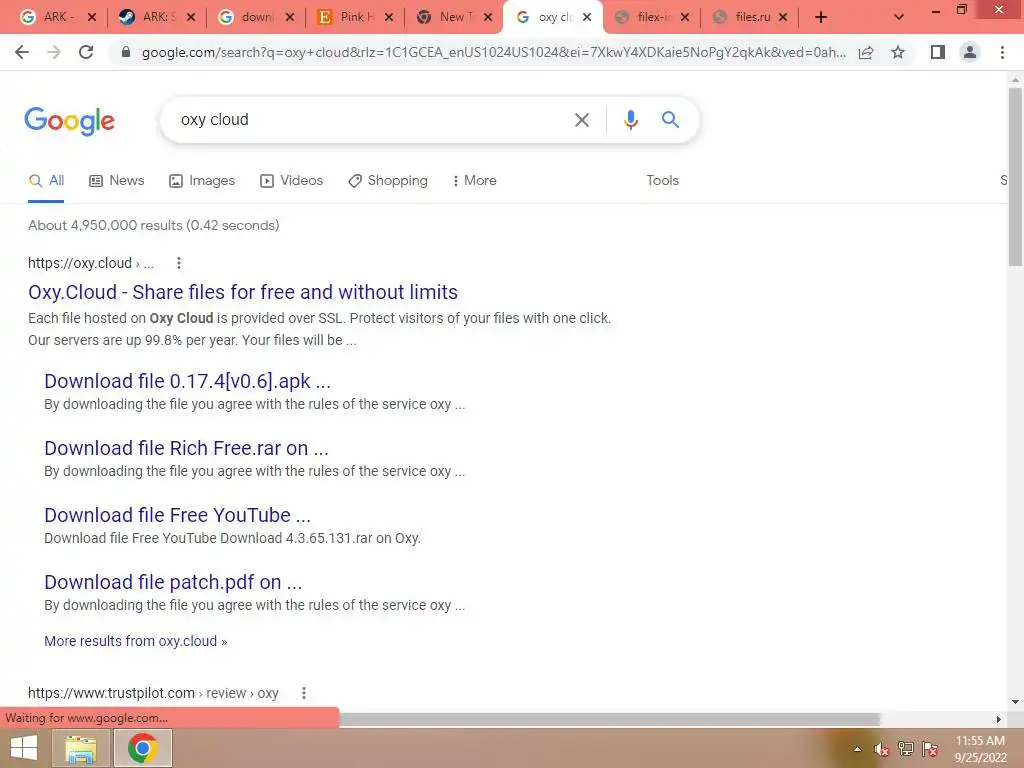Go back to the previous page

click(22, 52)
